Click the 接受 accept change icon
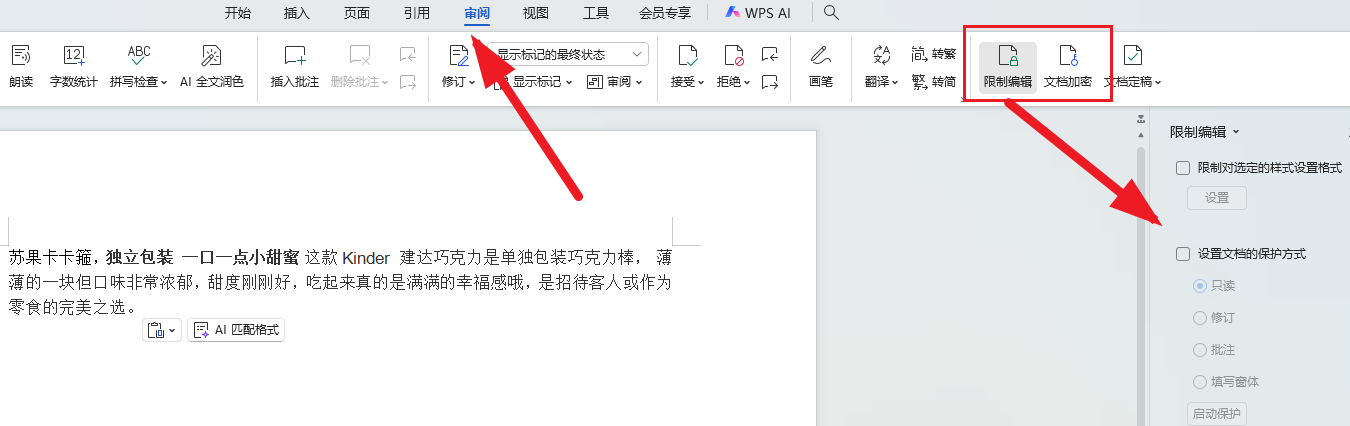The image size is (1350, 426). [687, 55]
